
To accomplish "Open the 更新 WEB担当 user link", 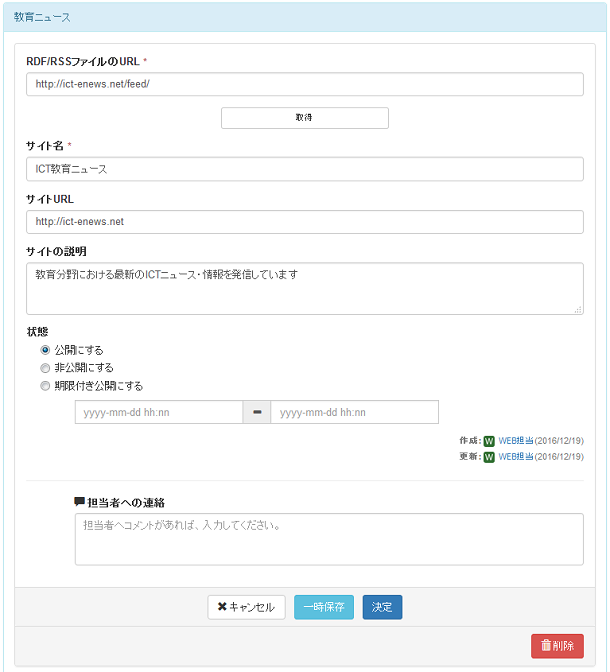I will (516, 457).
